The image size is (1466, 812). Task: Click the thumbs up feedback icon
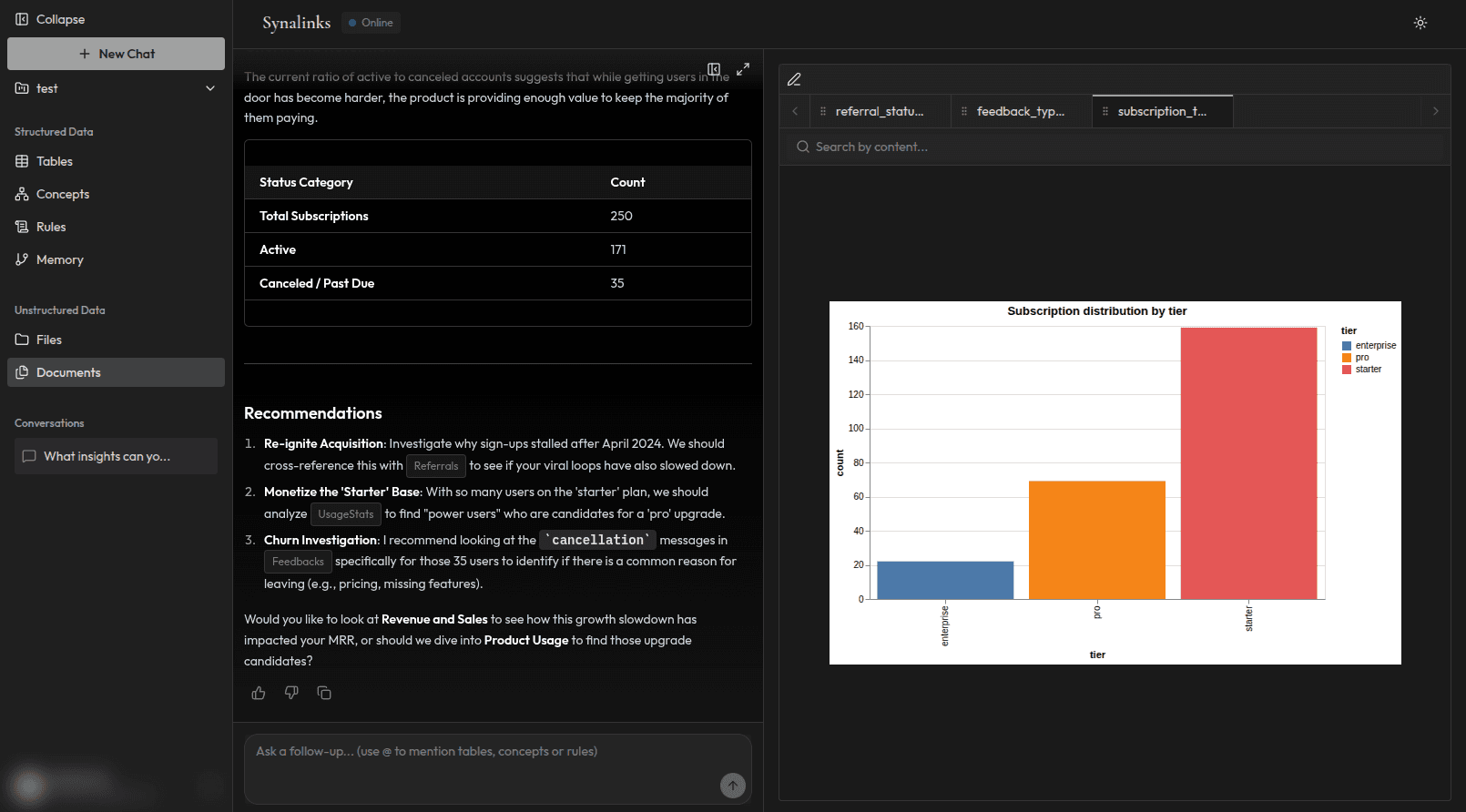pyautogui.click(x=259, y=693)
